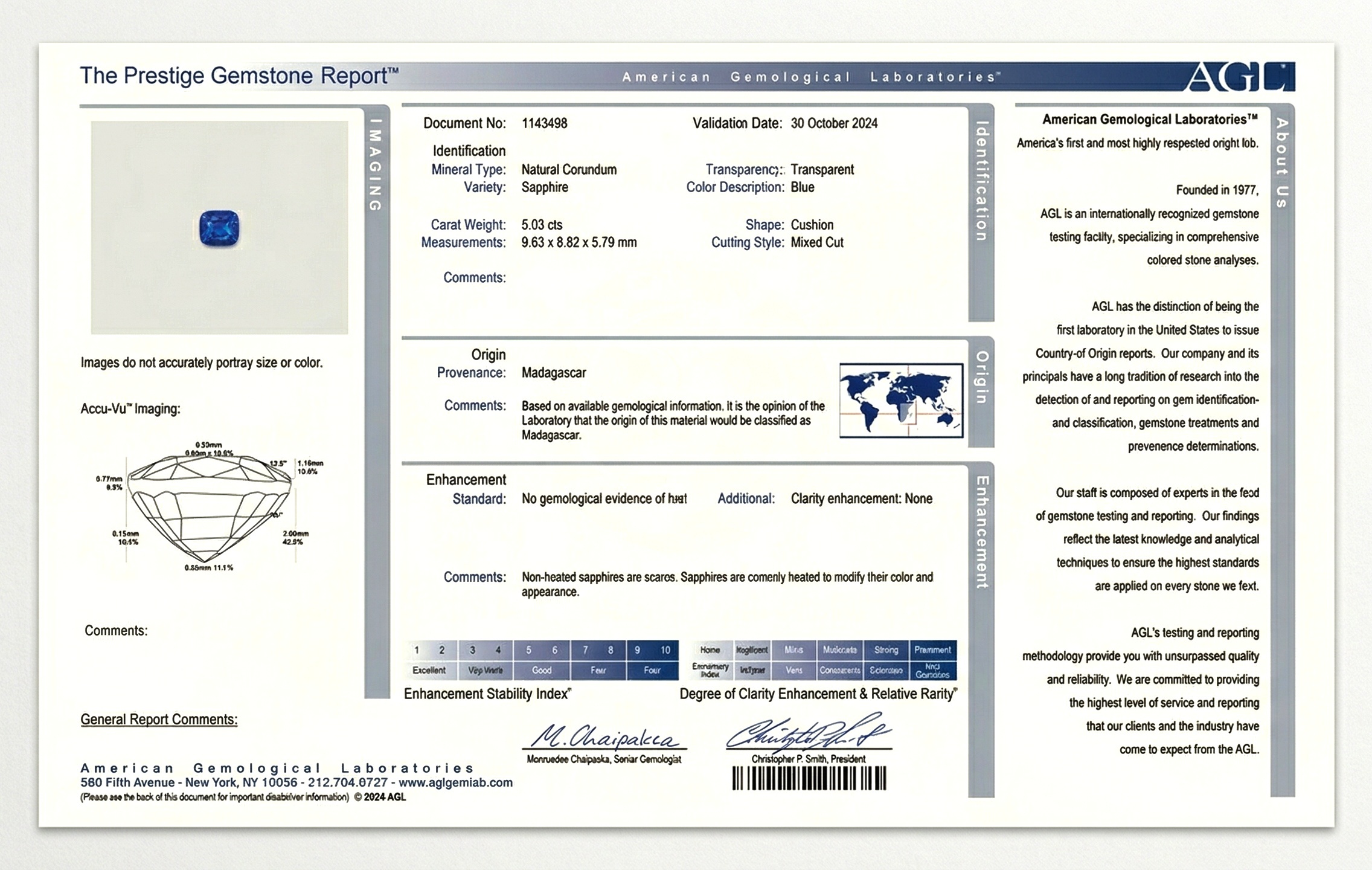Click the "Carat Weight:" label
The height and width of the screenshot is (870, 1372).
coord(468,225)
